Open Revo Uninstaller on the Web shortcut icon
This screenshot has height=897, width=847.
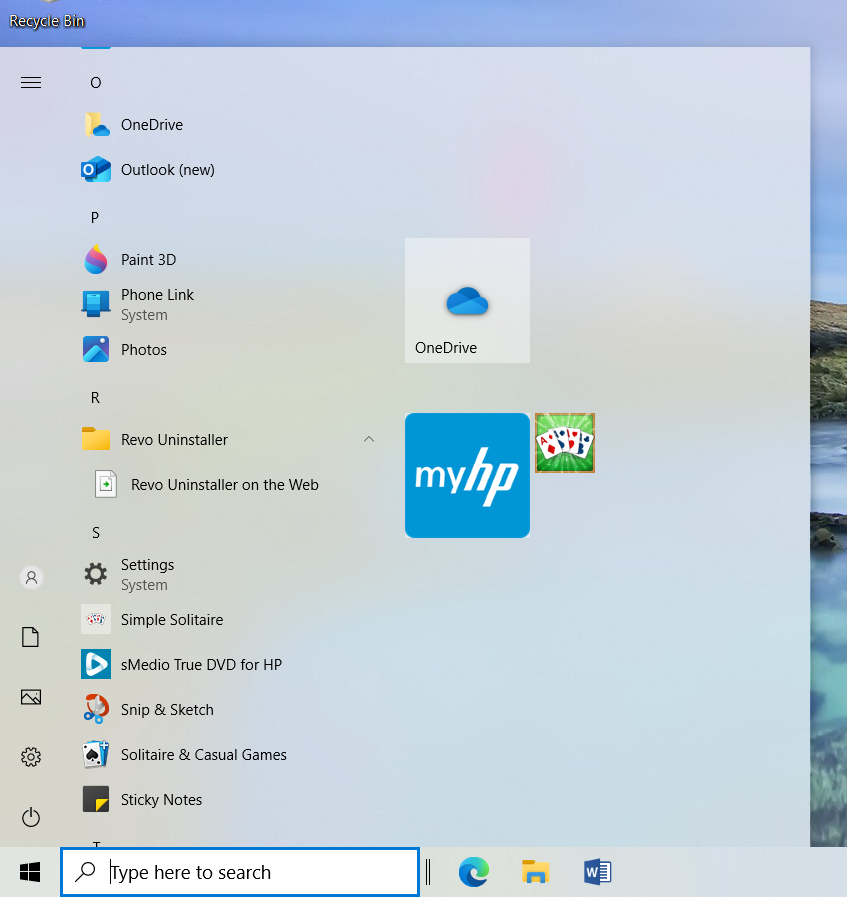pyautogui.click(x=106, y=485)
